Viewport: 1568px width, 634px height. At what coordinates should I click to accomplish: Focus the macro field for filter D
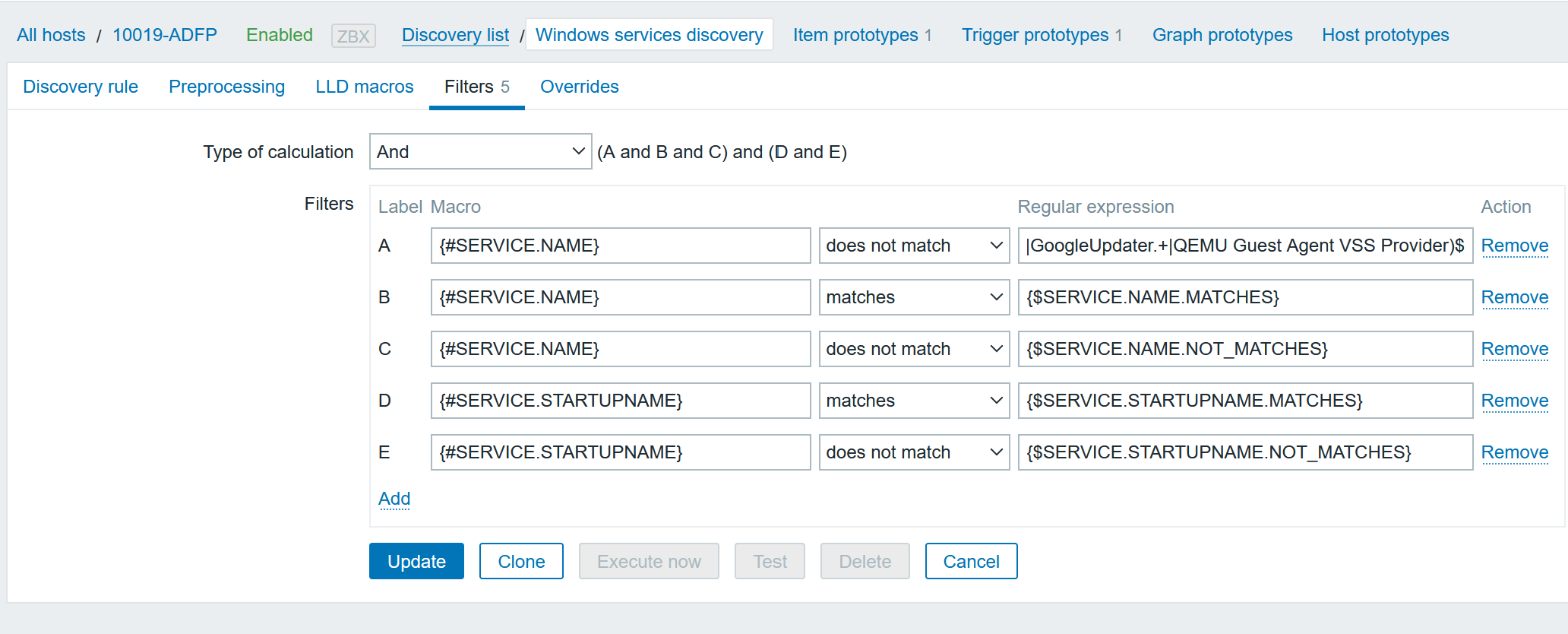(x=620, y=401)
